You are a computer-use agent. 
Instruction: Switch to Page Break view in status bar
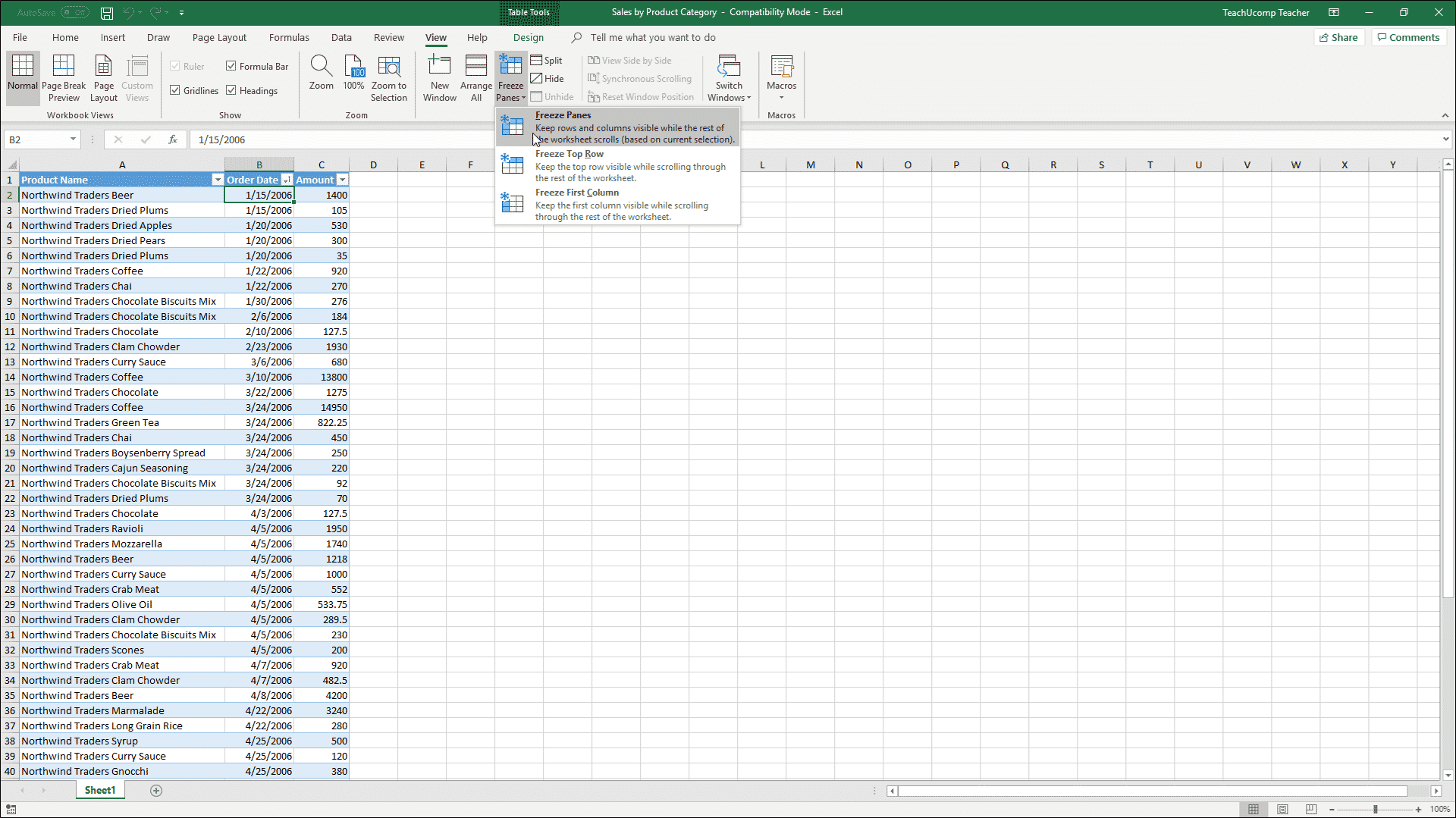point(1311,810)
